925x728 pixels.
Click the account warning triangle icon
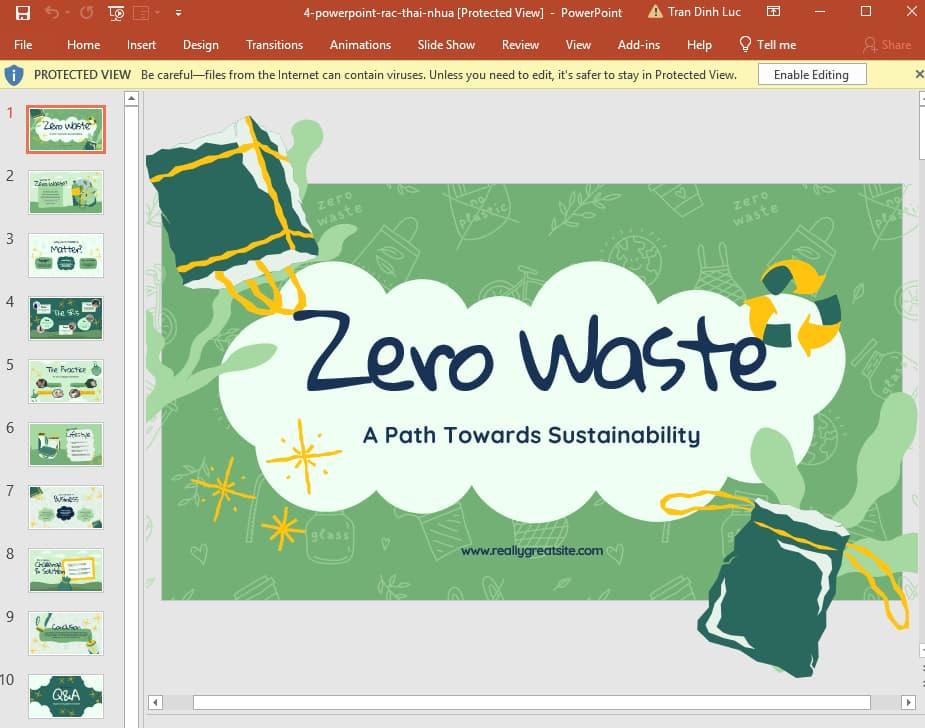655,13
